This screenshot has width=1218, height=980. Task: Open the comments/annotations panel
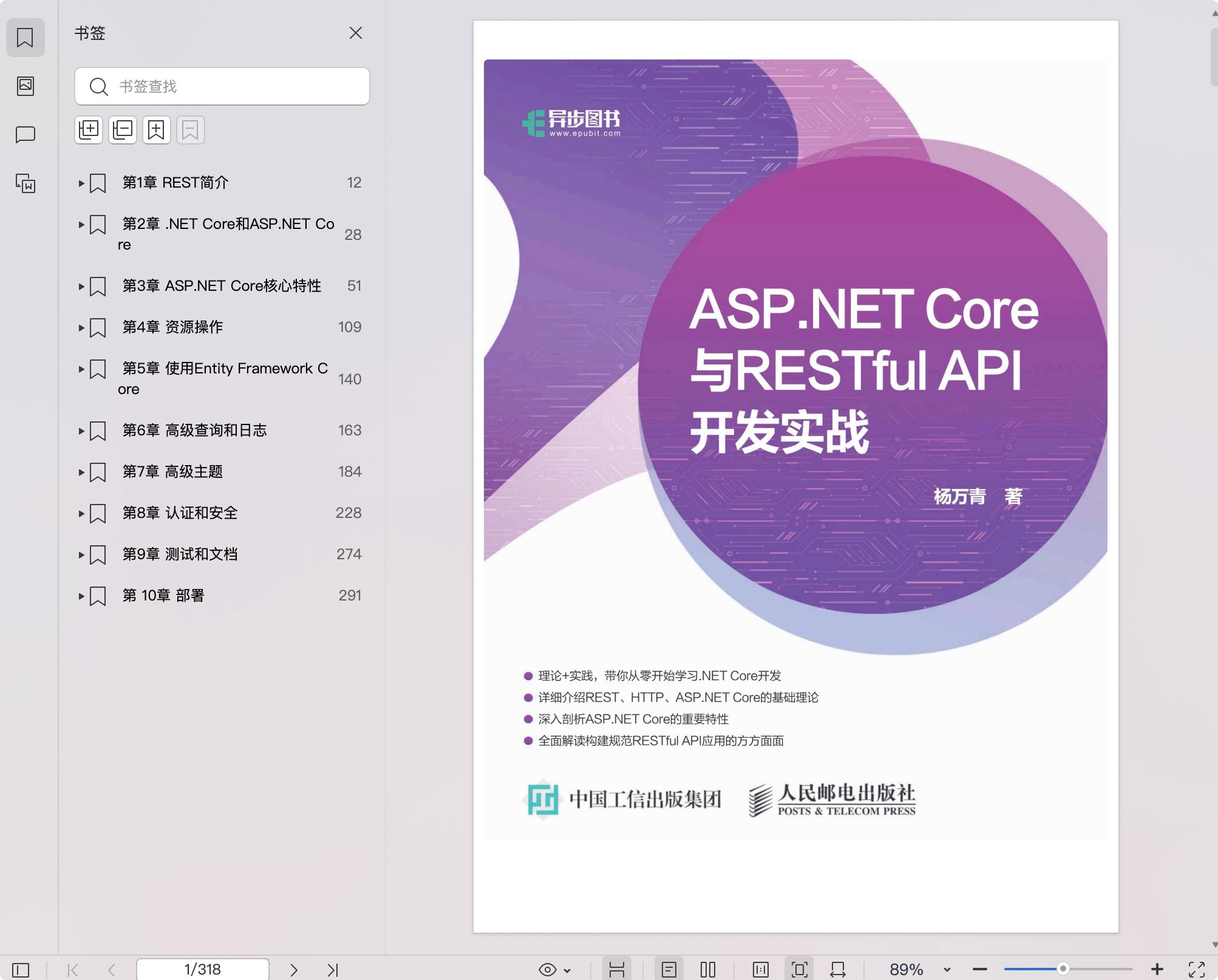tap(25, 134)
